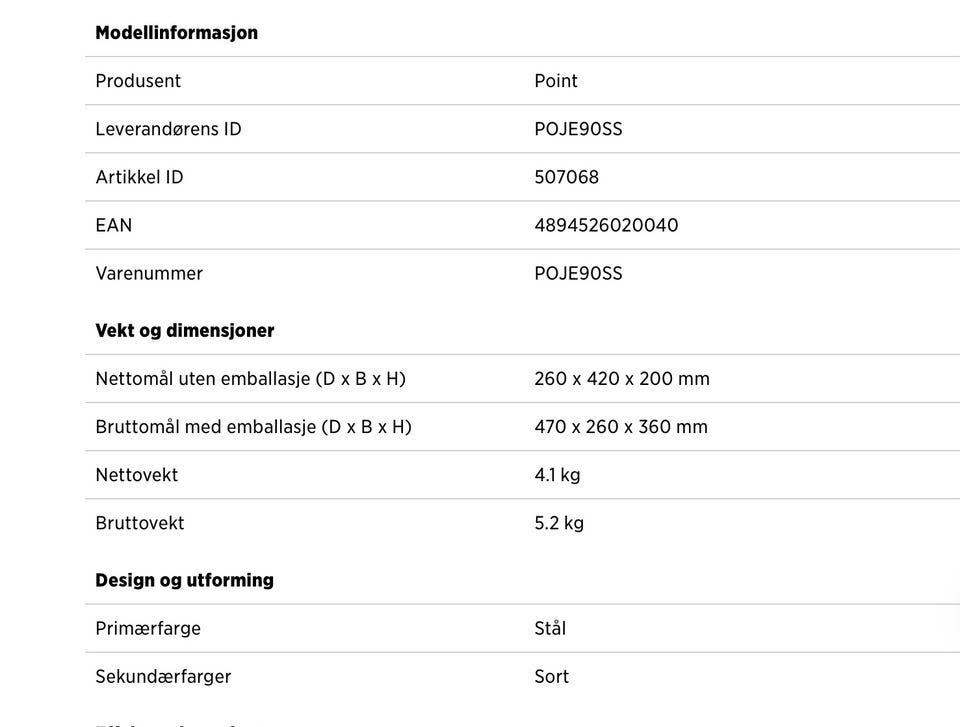960x727 pixels.
Task: Select the Primærfarge value Stål
Action: click(550, 628)
